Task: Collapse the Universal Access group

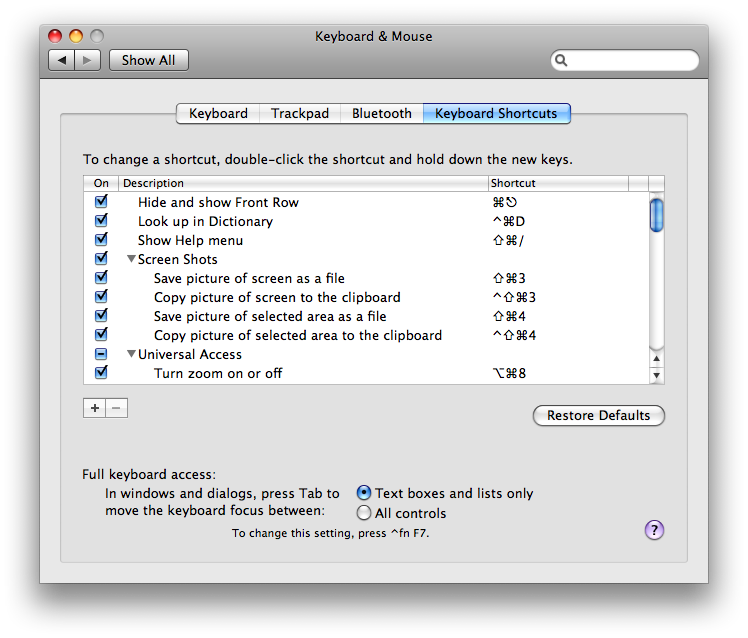Action: click(x=130, y=355)
